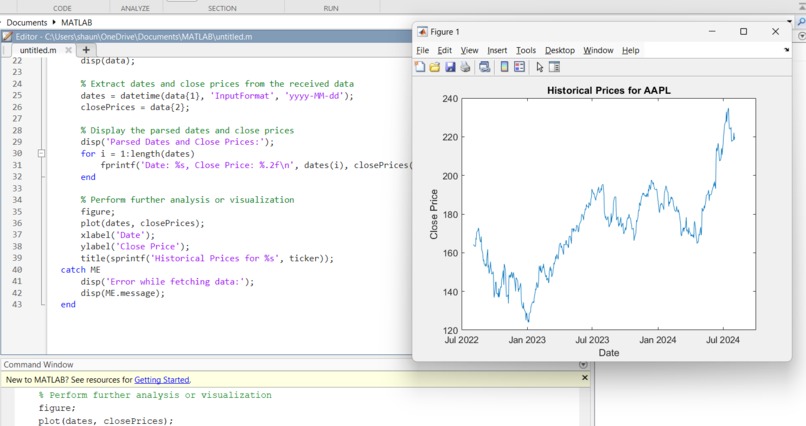Click the ylabel('Close Price'); code line
Image resolution: width=806 pixels, height=426 pixels.
pyautogui.click(x=135, y=246)
